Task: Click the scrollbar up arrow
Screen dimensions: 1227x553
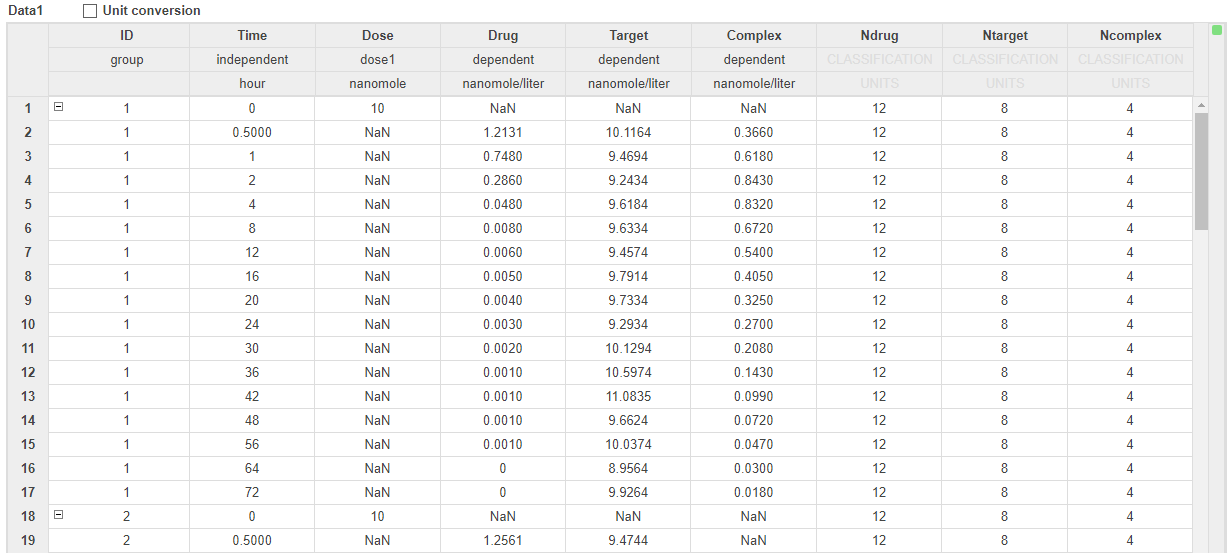Action: (1201, 104)
